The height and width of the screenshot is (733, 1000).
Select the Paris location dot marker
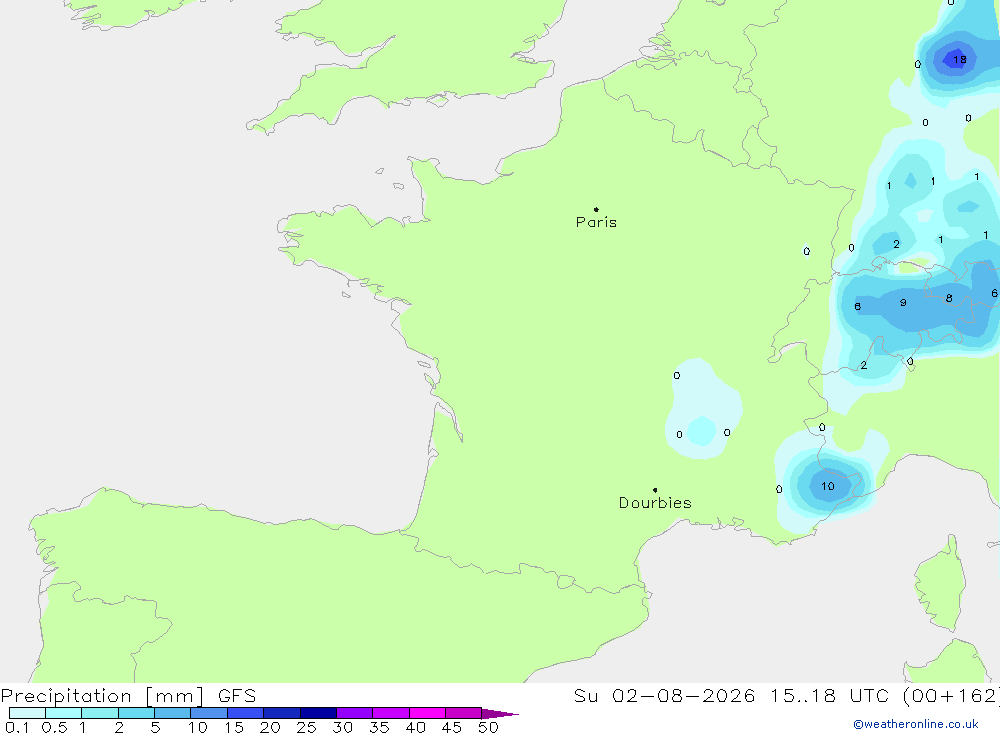[596, 209]
